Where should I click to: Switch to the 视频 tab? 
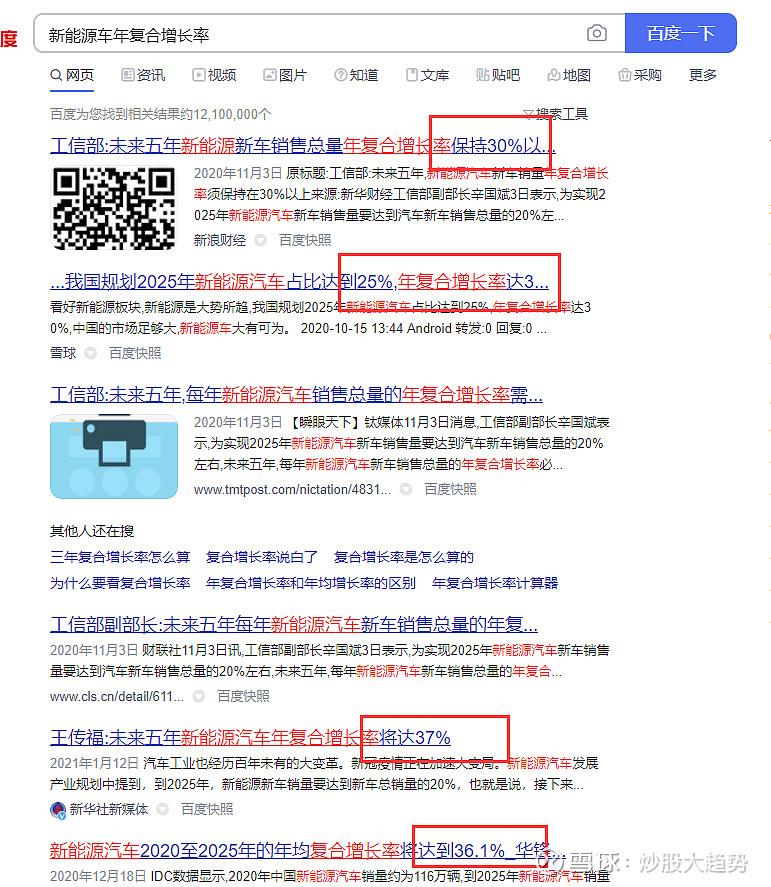(x=214, y=75)
